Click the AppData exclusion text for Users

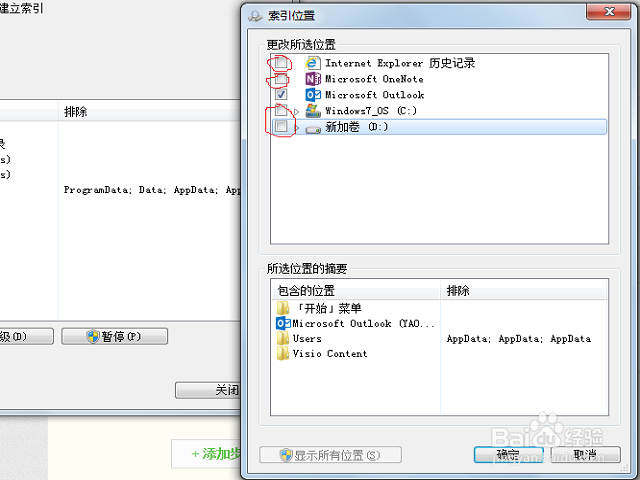[x=518, y=339]
